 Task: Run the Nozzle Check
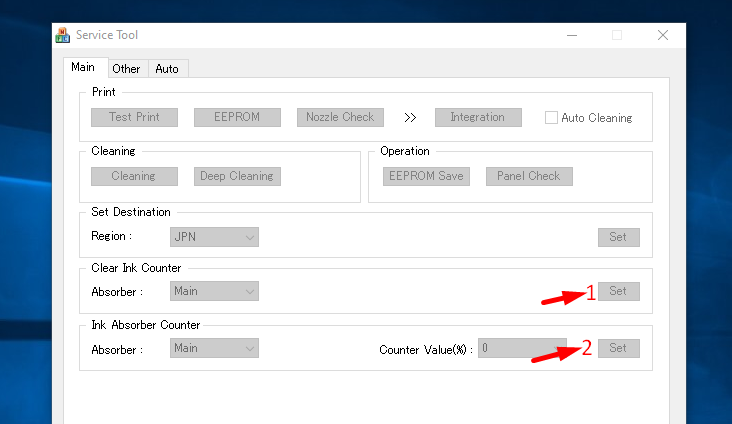(x=340, y=117)
